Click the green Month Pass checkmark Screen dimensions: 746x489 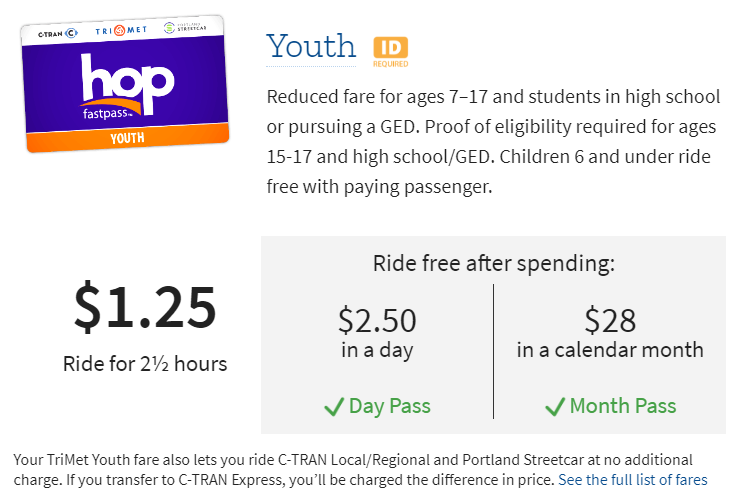(555, 407)
